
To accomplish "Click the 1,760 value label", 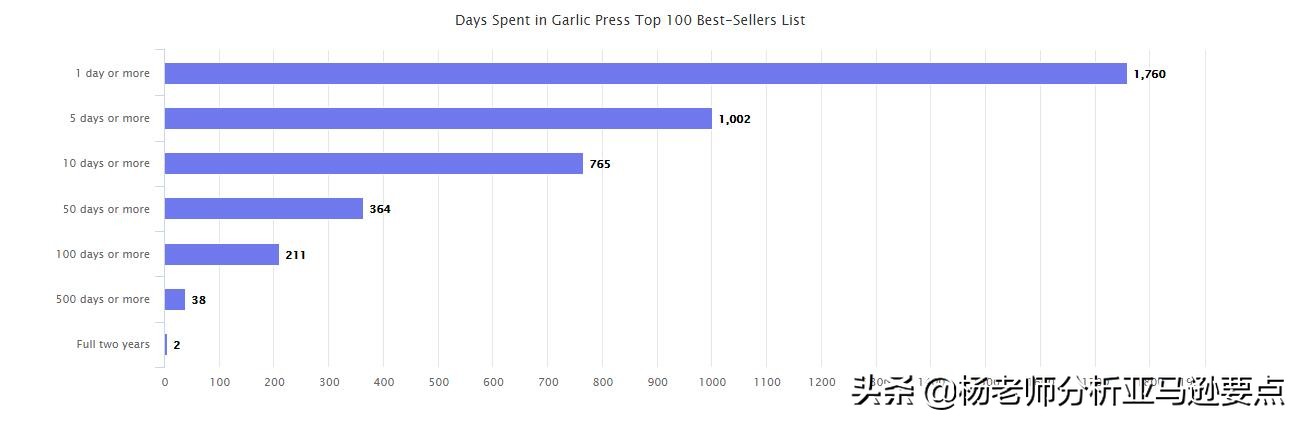I will pos(1149,75).
